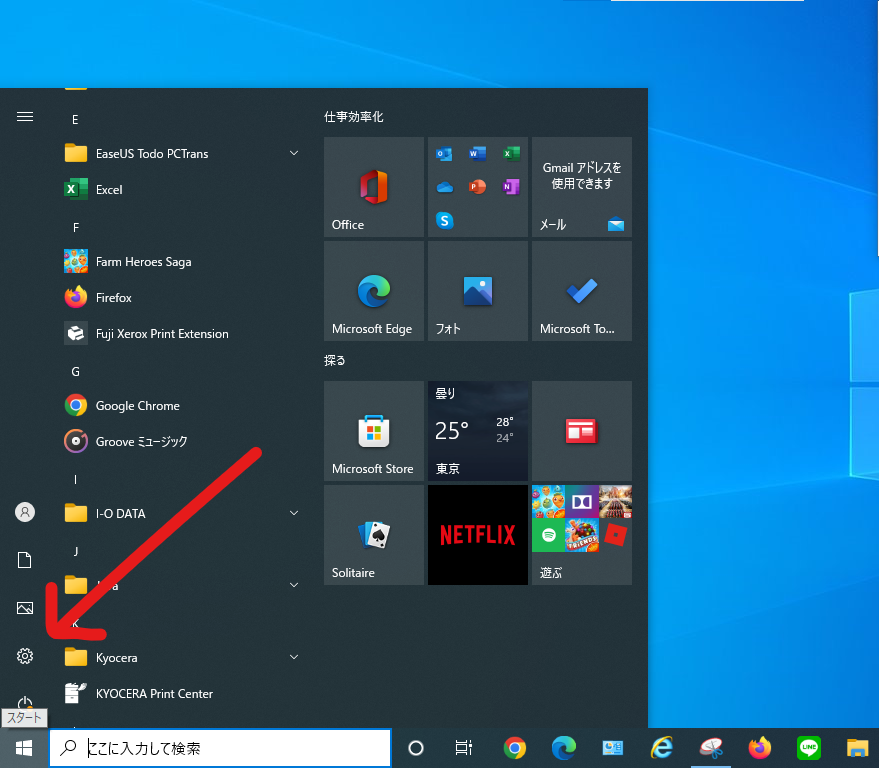The width and height of the screenshot is (879, 768).
Task: Click the Power icon in Start sidebar
Action: click(25, 703)
